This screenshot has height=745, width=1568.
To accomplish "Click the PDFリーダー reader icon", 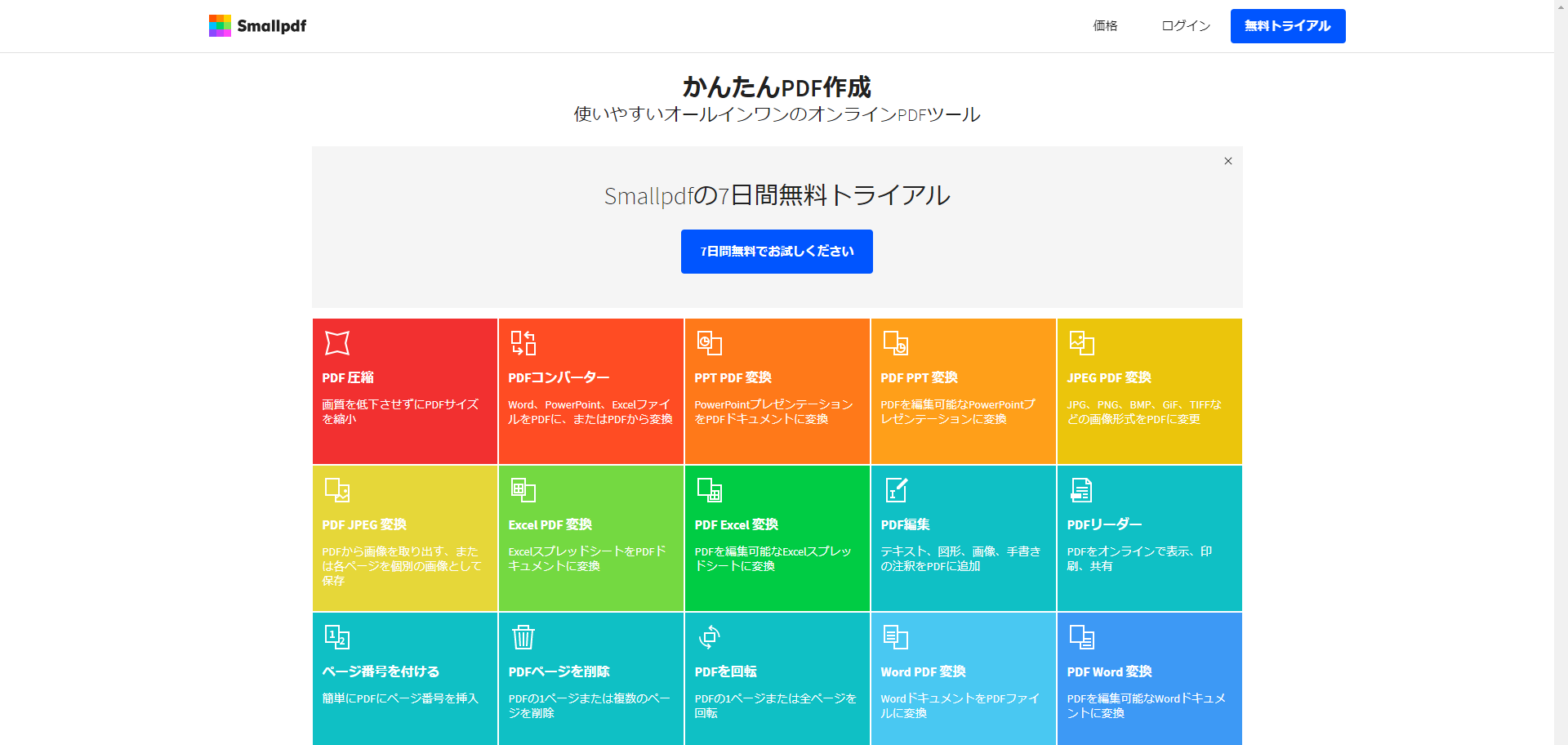I will coord(1081,490).
